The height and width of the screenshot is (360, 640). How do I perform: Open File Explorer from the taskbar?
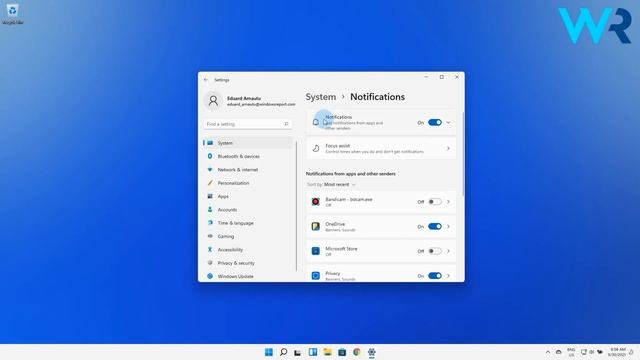click(327, 352)
